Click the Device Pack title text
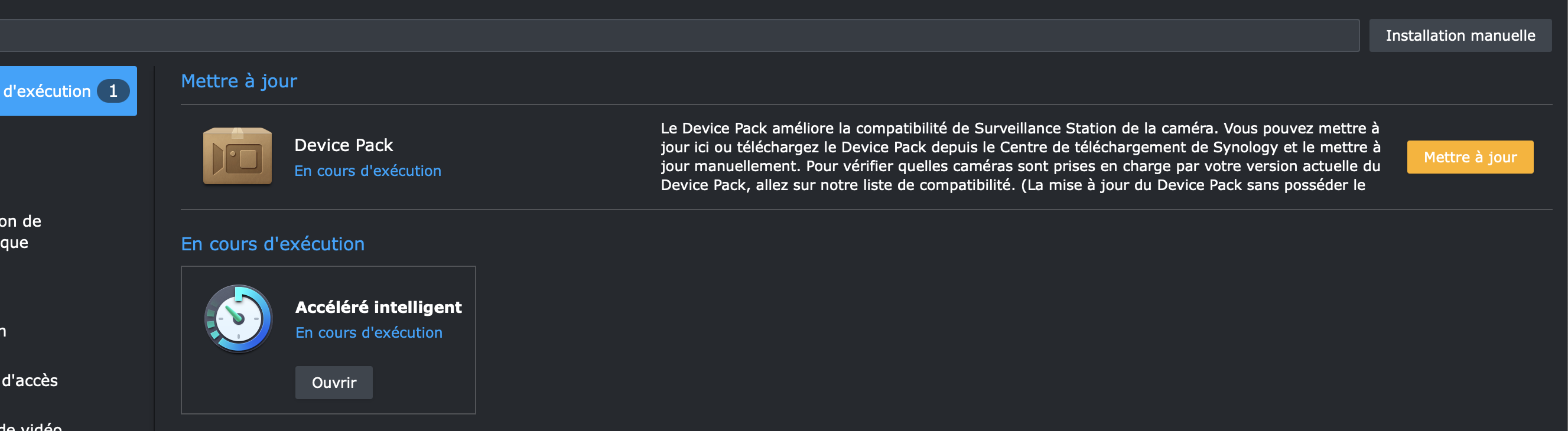 point(343,145)
